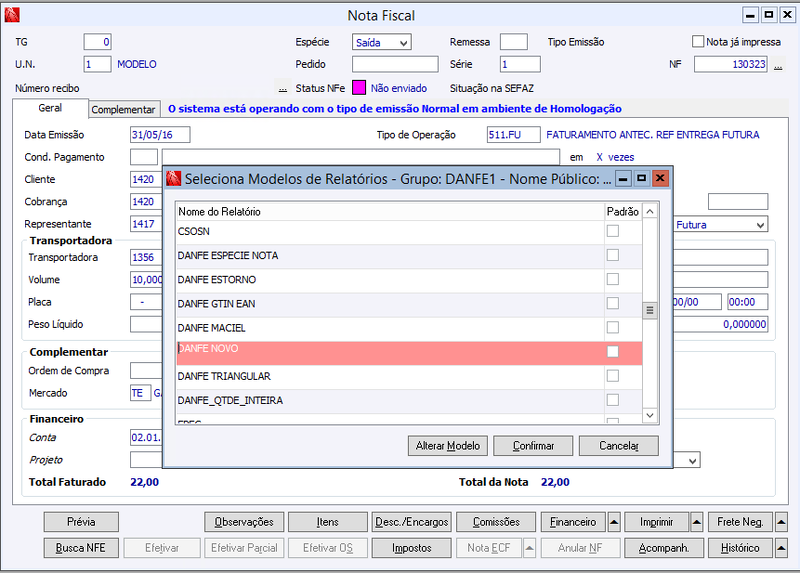This screenshot has width=800, height=573.
Task: Click the report list scroll down arrow
Action: coord(649,415)
